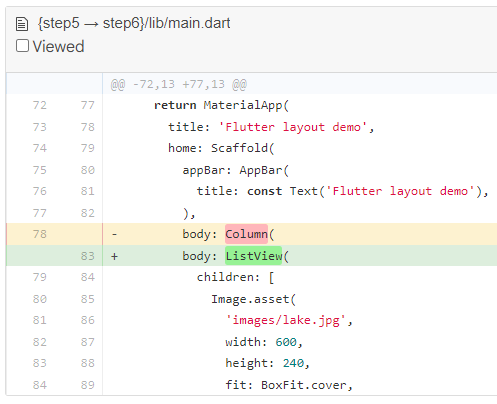The image size is (497, 404).
Task: Click the children: [ code line
Action: click(235, 277)
